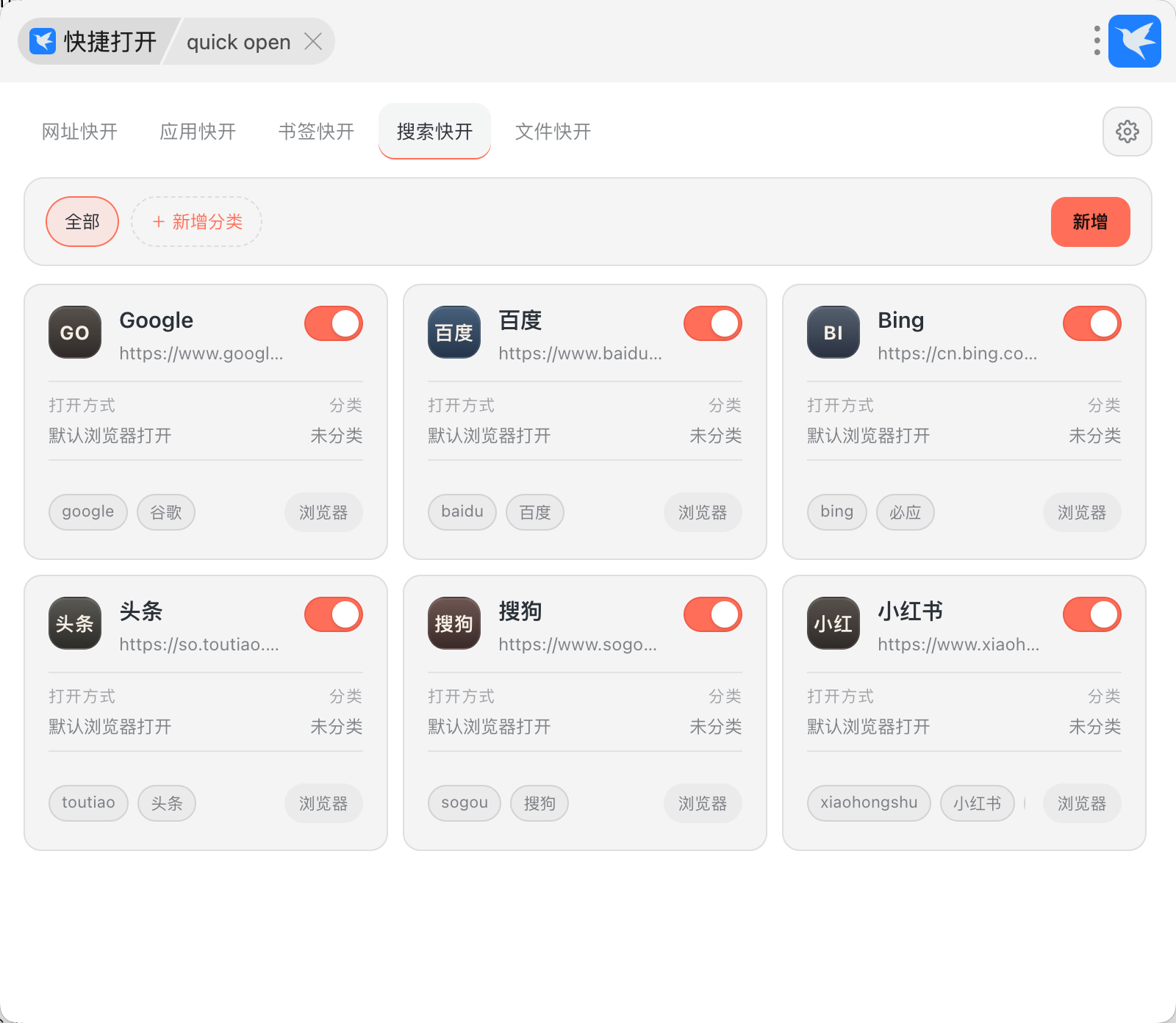Click the blue bird logo top right

click(1135, 41)
